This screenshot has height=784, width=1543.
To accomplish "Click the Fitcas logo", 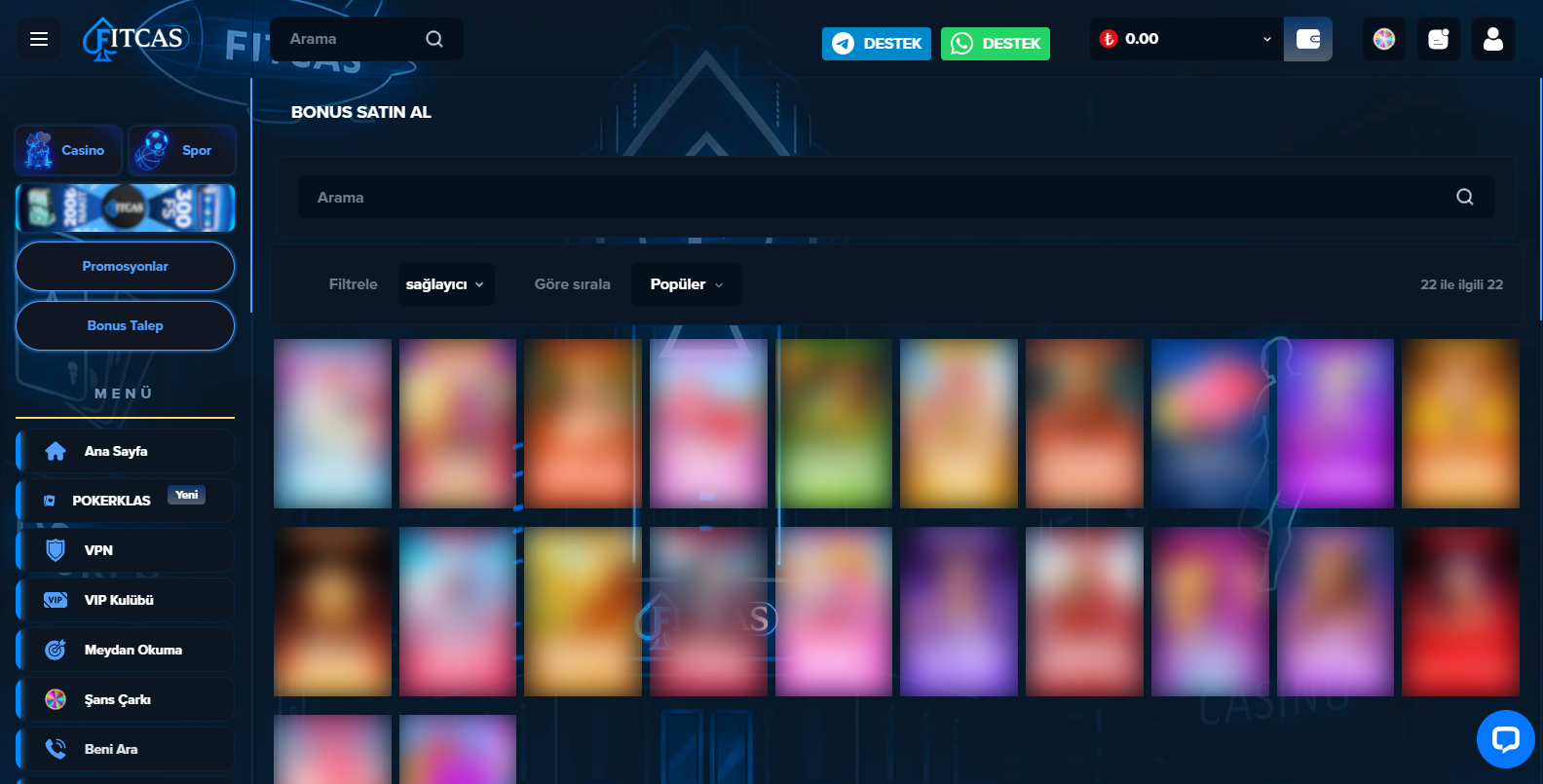I will 134,39.
